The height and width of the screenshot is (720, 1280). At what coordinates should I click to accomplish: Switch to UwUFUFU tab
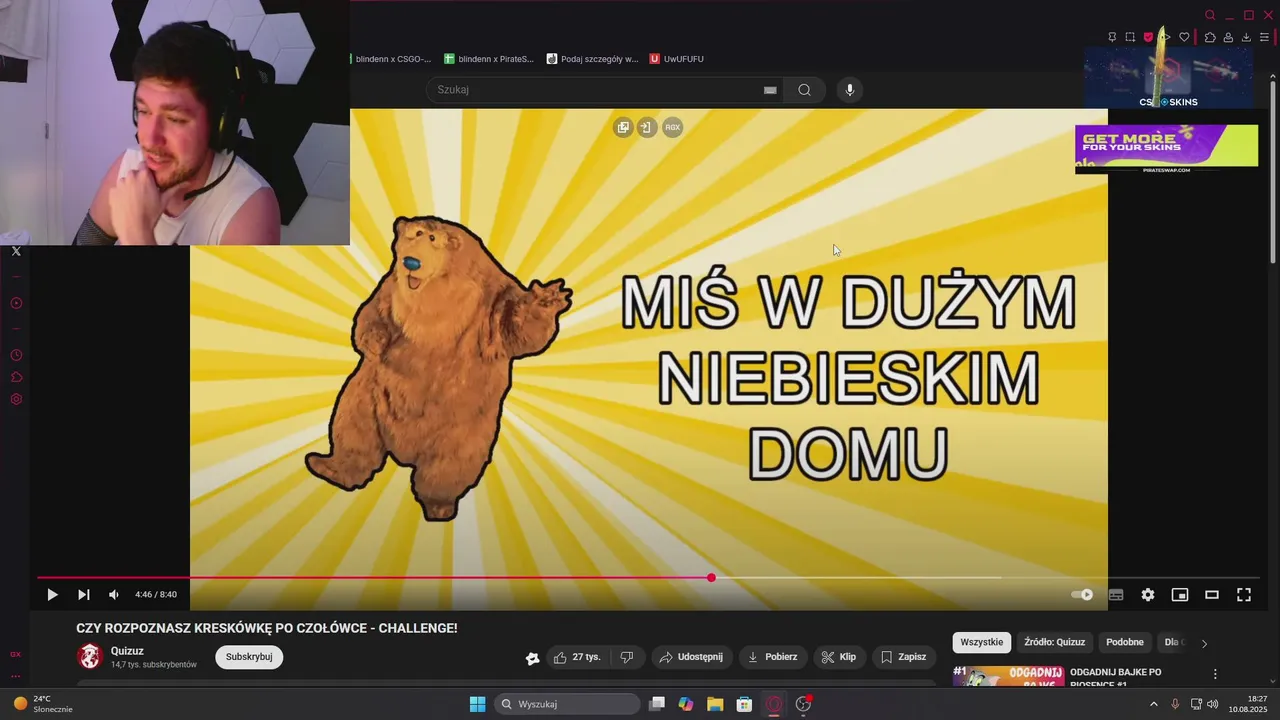(x=677, y=59)
